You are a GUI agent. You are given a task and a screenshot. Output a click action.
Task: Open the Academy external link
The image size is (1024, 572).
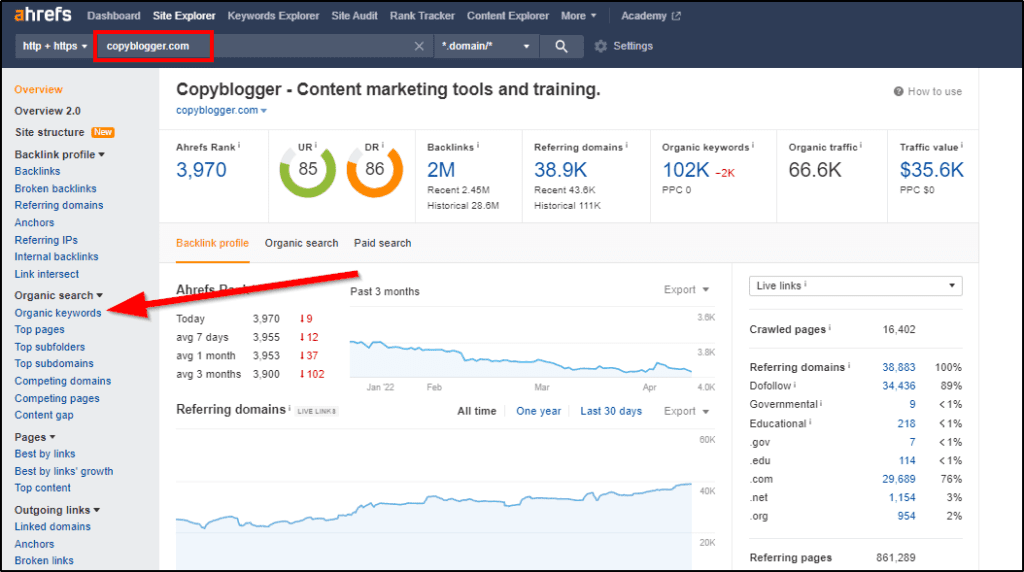(x=650, y=16)
